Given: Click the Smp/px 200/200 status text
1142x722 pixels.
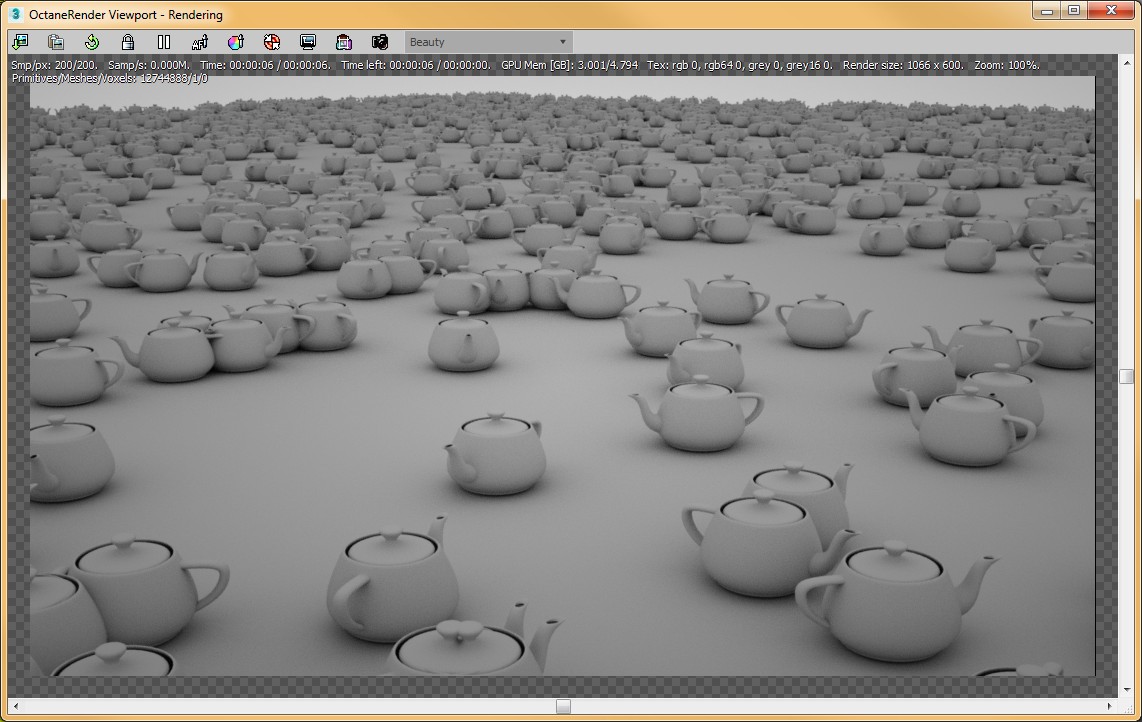Looking at the screenshot, I should [54, 65].
